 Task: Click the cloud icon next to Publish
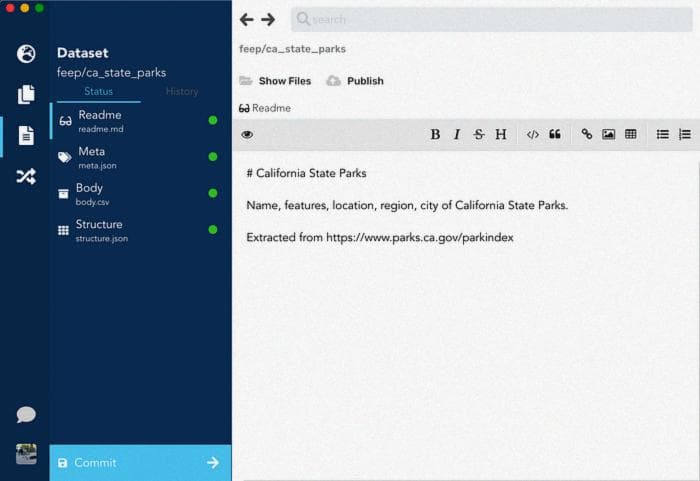click(333, 81)
